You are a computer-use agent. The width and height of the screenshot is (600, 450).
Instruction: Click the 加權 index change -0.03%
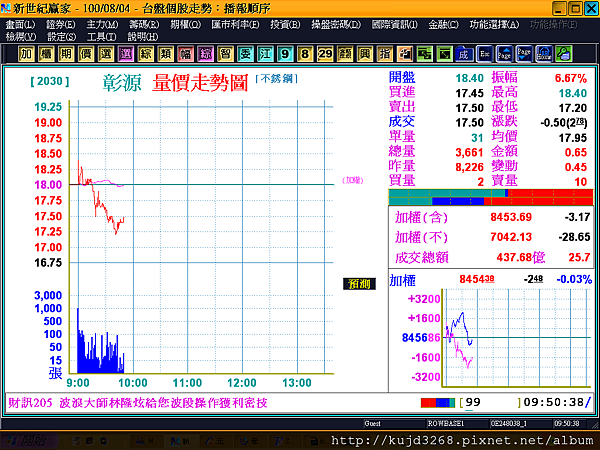574,279
